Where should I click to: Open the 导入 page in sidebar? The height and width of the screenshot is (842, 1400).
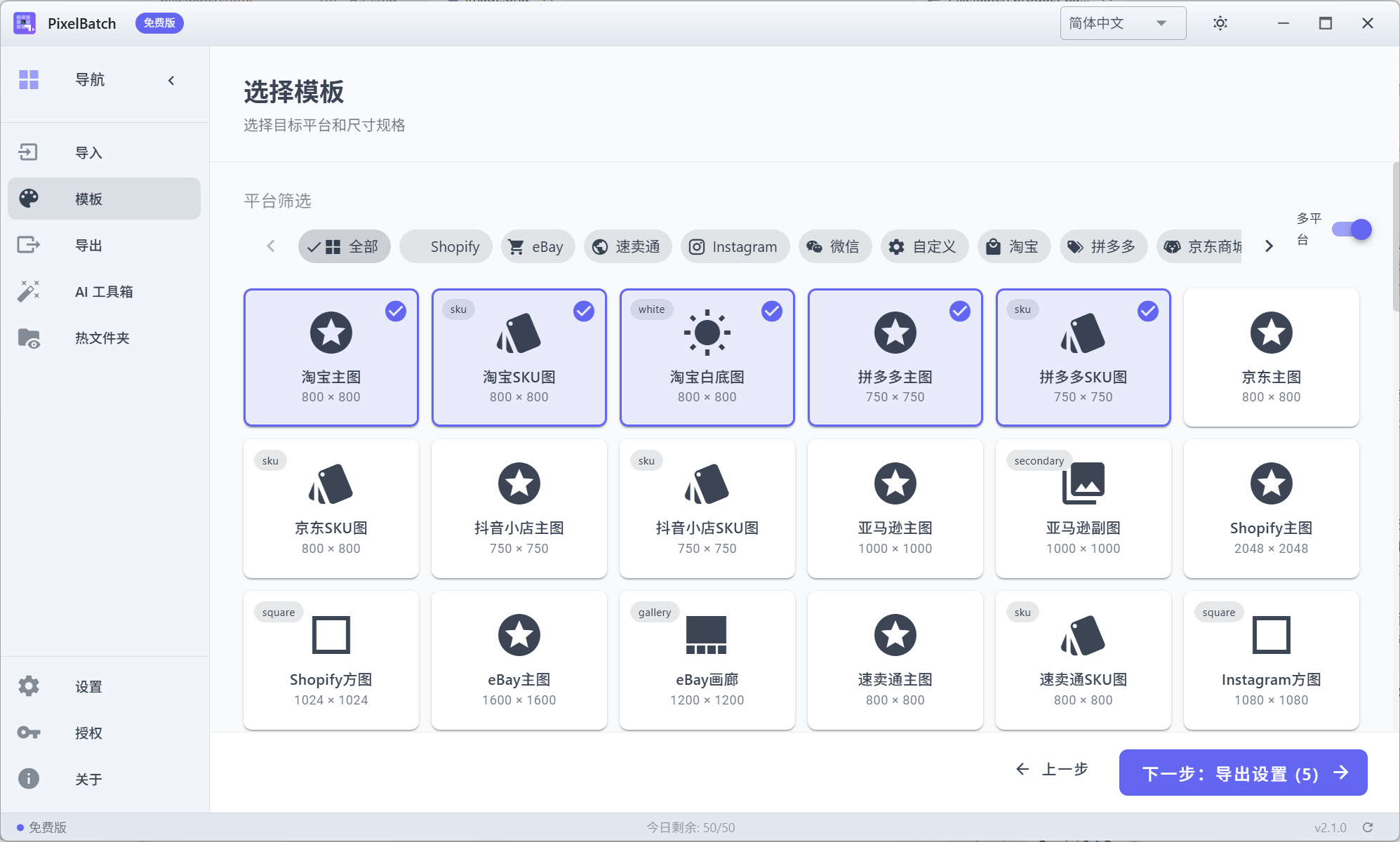point(104,152)
